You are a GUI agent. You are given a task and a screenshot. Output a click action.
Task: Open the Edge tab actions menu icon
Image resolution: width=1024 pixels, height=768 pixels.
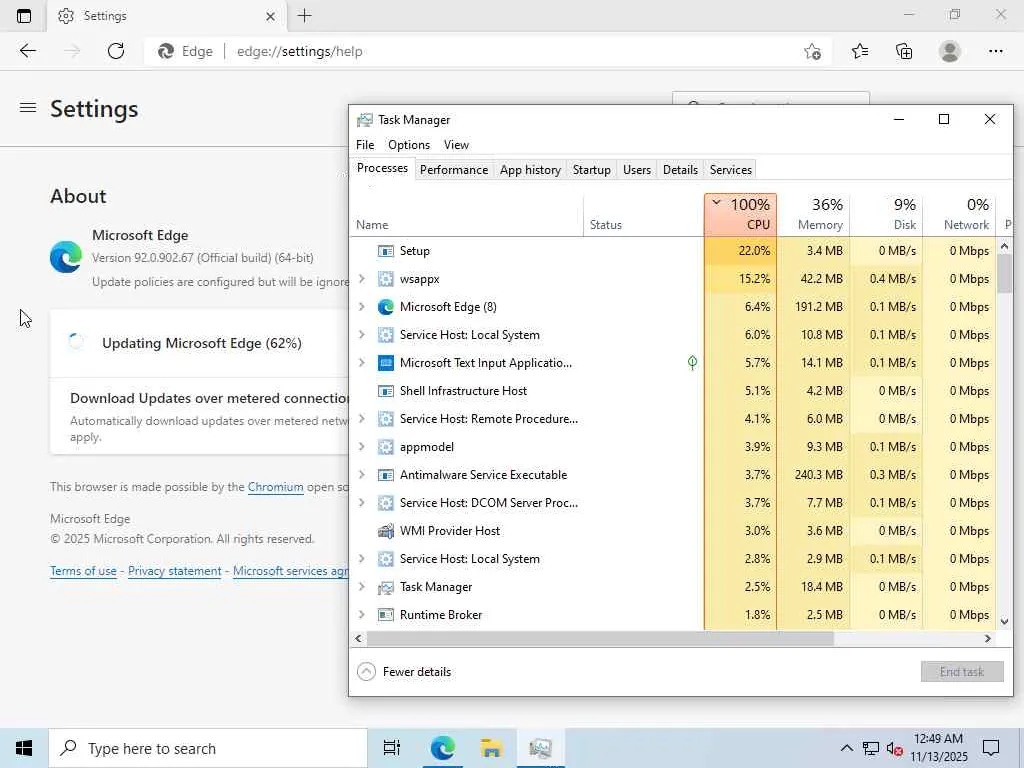tap(24, 16)
